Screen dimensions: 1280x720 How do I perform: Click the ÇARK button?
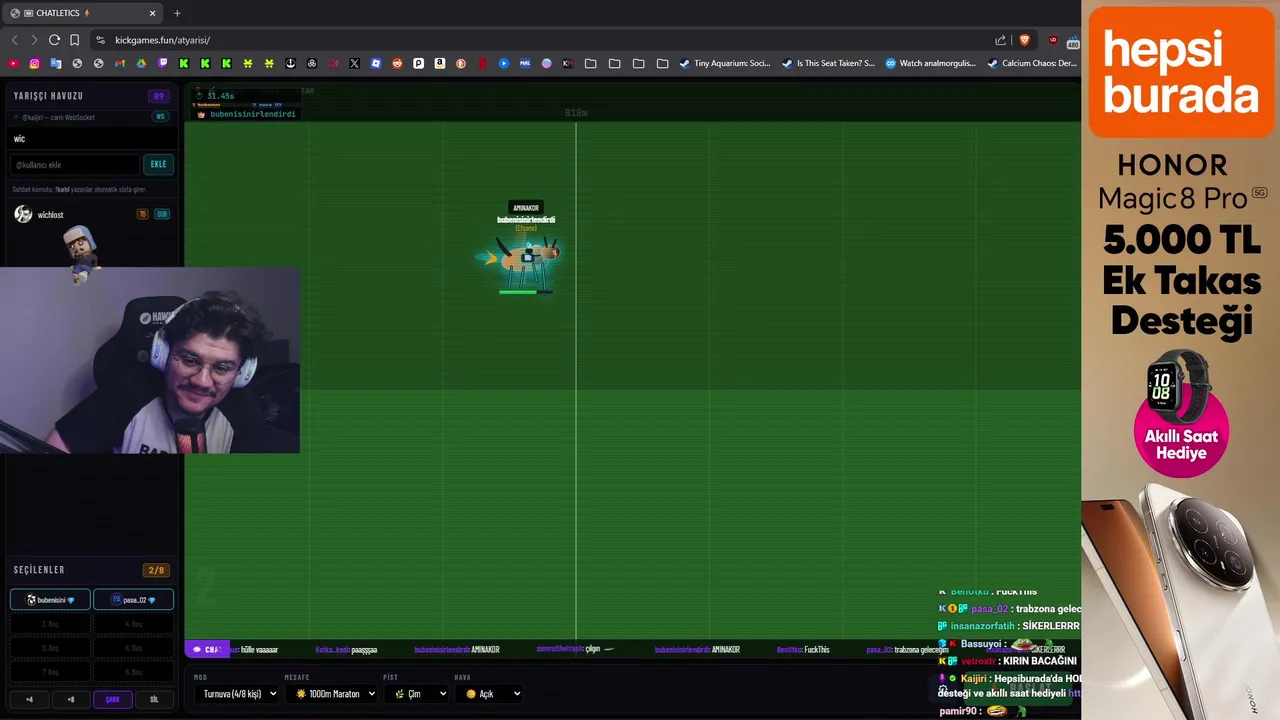[x=112, y=699]
